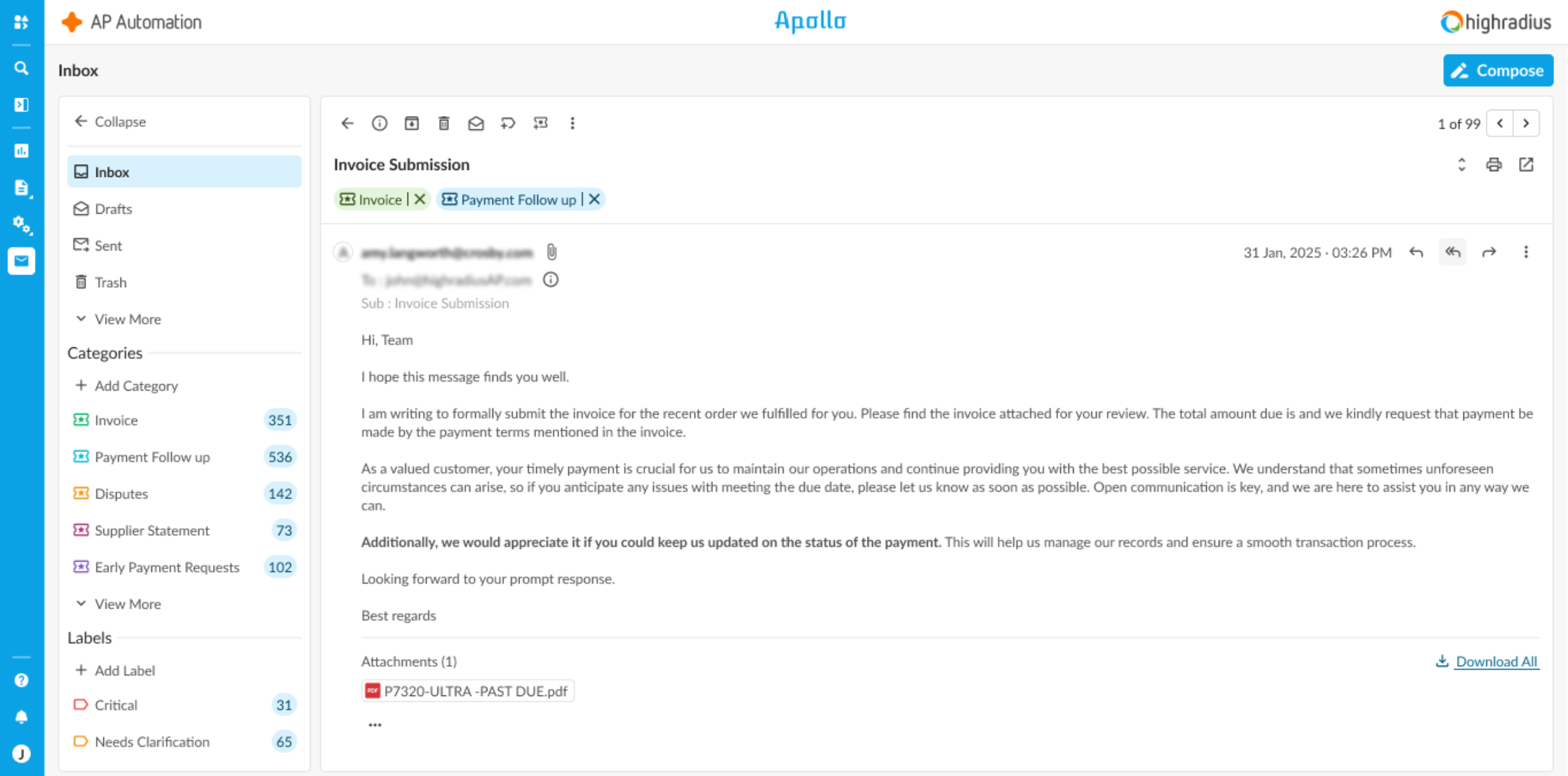Reply all to the email

coord(1453,252)
